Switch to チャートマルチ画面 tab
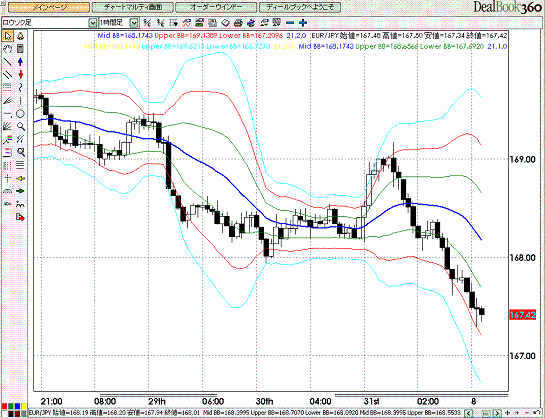 tap(133, 7)
